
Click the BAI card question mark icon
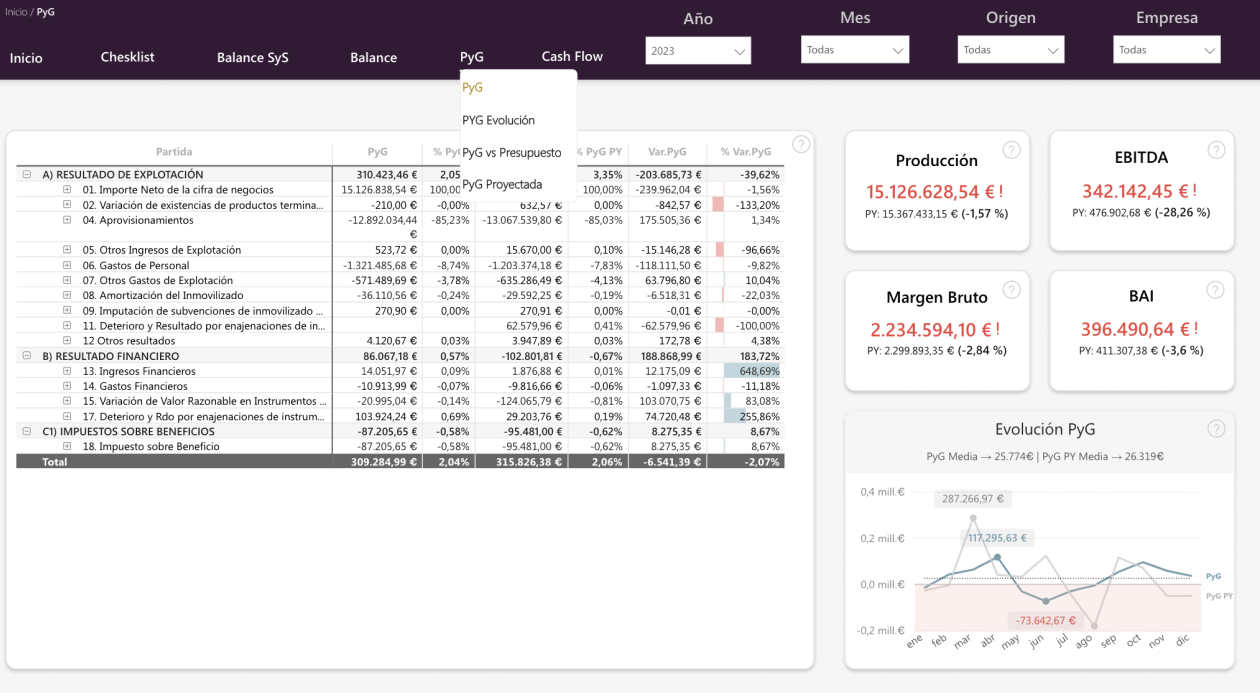(1216, 289)
